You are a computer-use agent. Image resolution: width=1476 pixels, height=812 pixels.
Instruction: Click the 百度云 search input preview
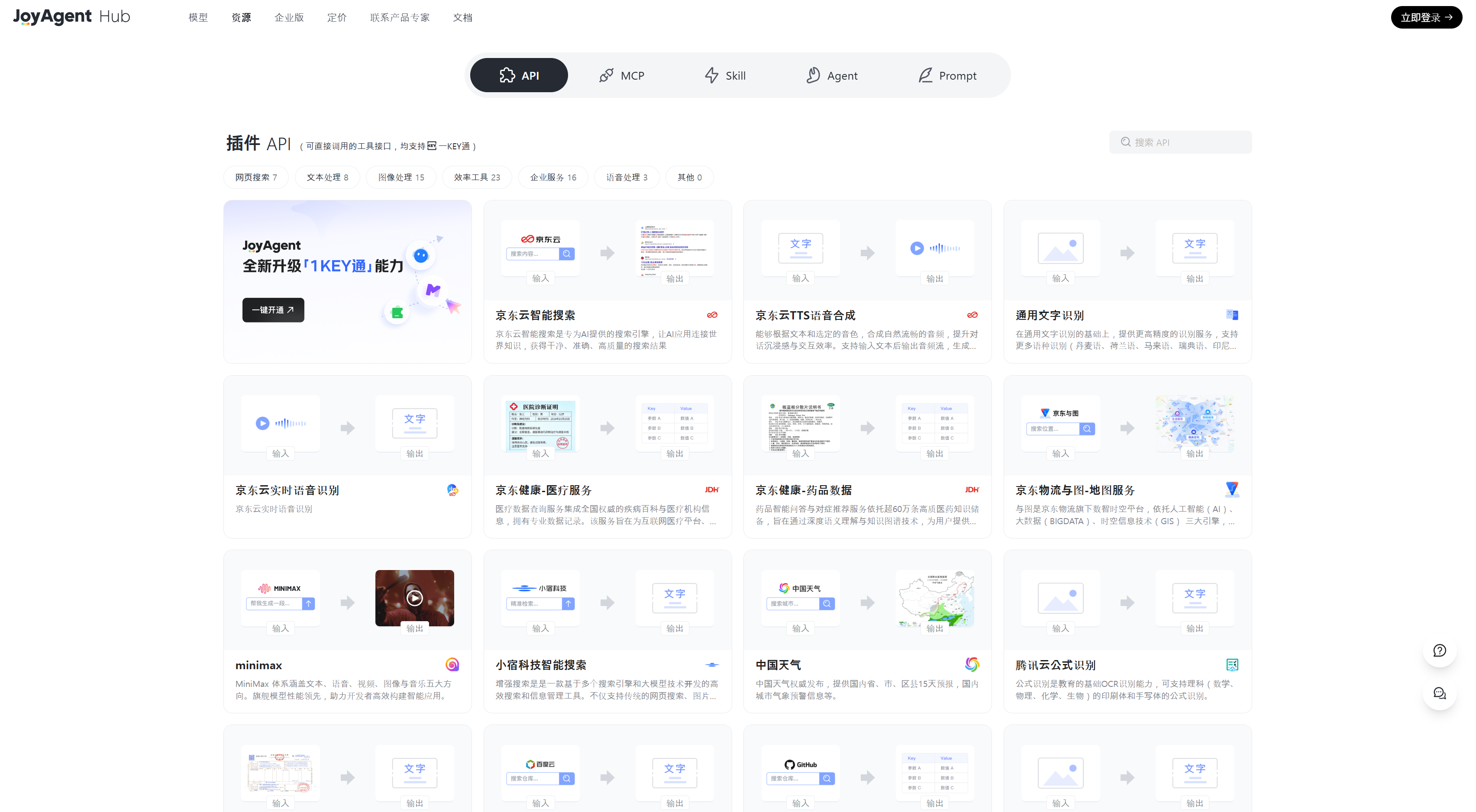(x=540, y=773)
